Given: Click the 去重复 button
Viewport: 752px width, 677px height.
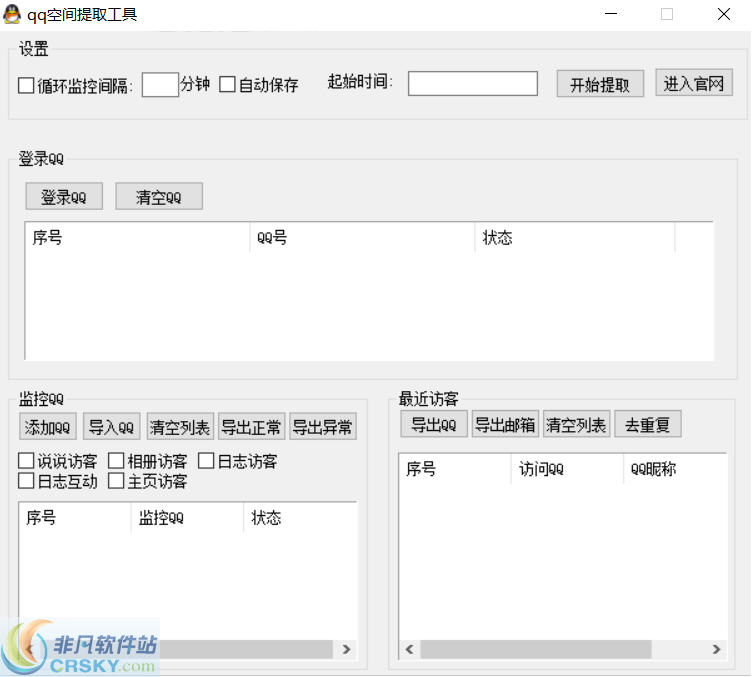Looking at the screenshot, I should 647,424.
